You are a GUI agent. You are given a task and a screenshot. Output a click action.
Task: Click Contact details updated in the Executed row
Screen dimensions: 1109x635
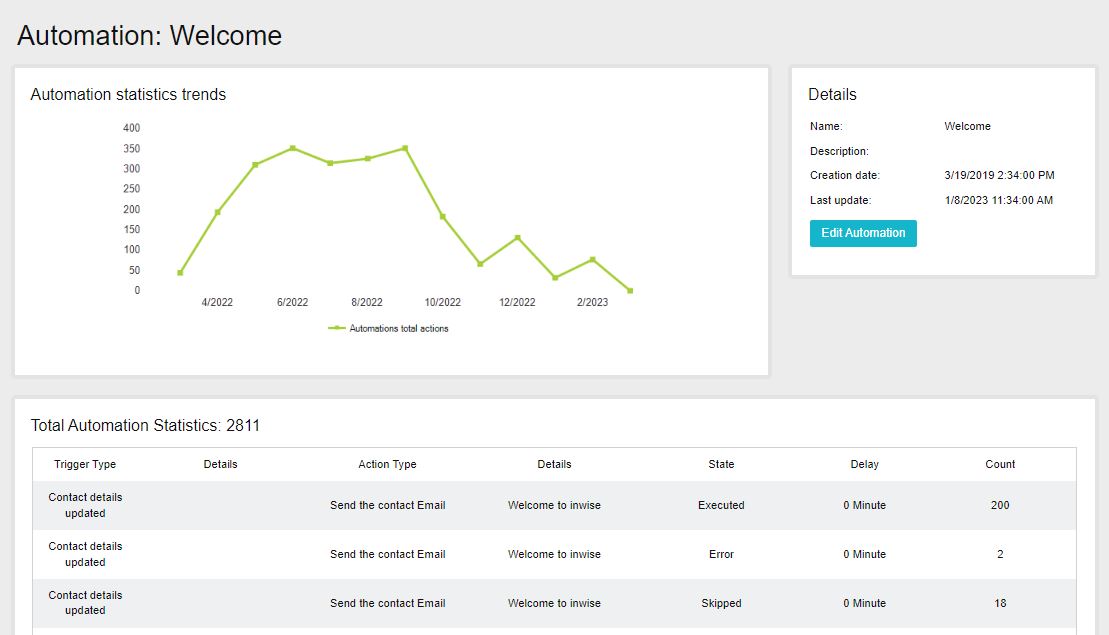click(85, 506)
